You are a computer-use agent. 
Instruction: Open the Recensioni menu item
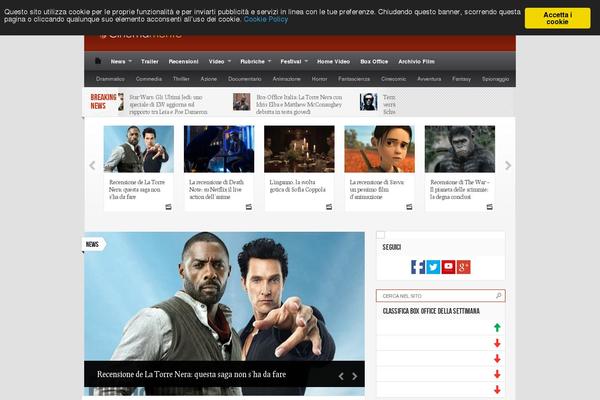pos(184,61)
